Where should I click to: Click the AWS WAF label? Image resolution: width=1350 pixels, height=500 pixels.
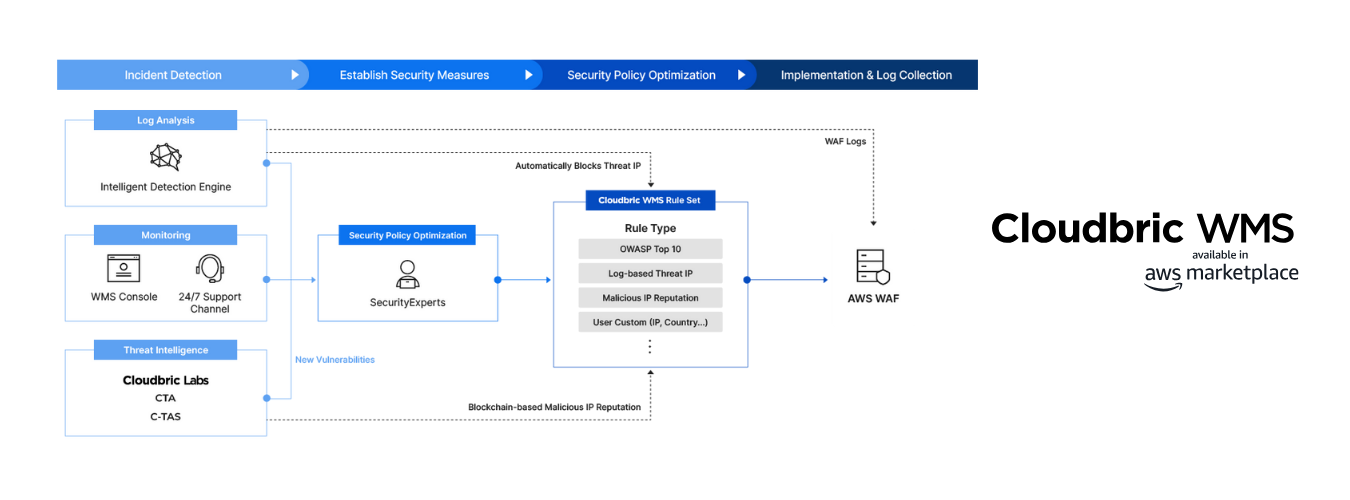872,298
